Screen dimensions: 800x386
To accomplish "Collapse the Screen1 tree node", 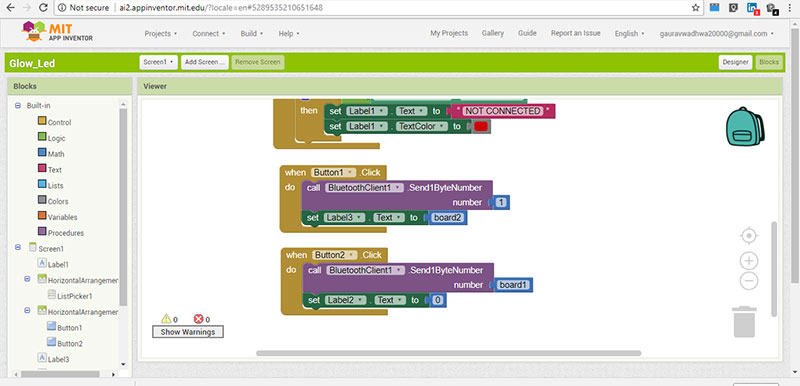I will (18, 247).
